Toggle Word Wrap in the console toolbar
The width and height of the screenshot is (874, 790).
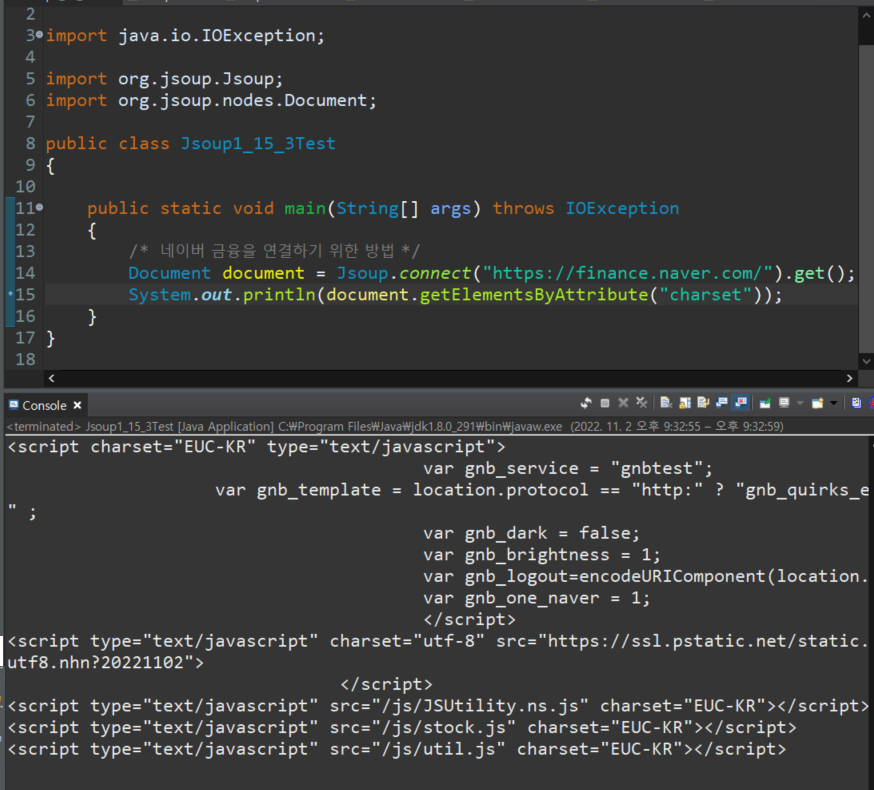click(x=703, y=403)
